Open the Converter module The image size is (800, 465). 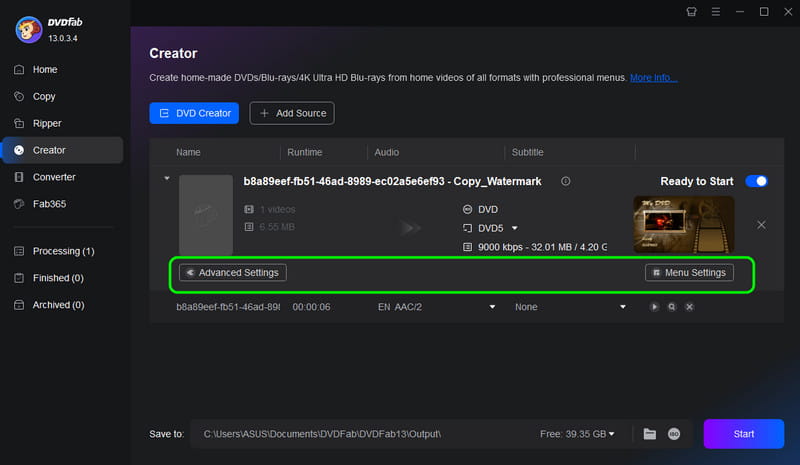tap(54, 177)
